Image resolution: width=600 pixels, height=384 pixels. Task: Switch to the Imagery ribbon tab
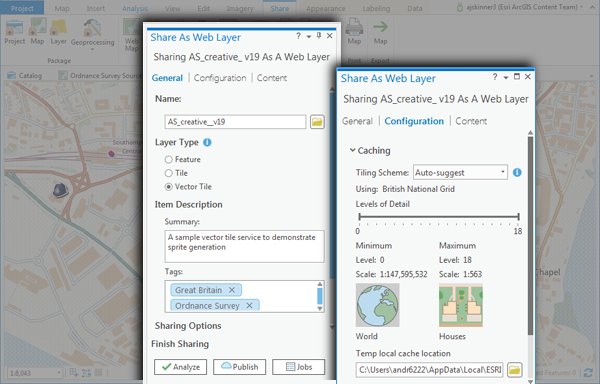[240, 8]
